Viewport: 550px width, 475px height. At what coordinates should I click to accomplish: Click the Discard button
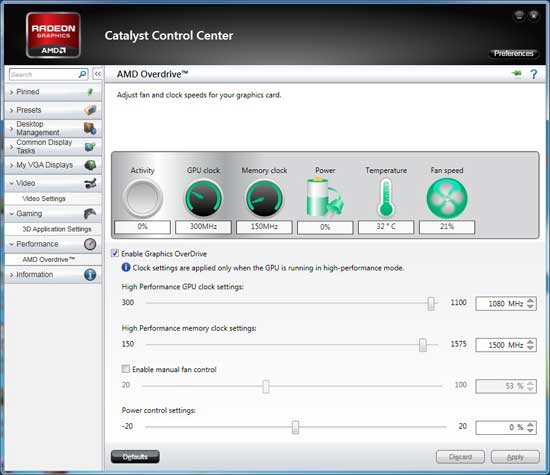click(x=460, y=457)
